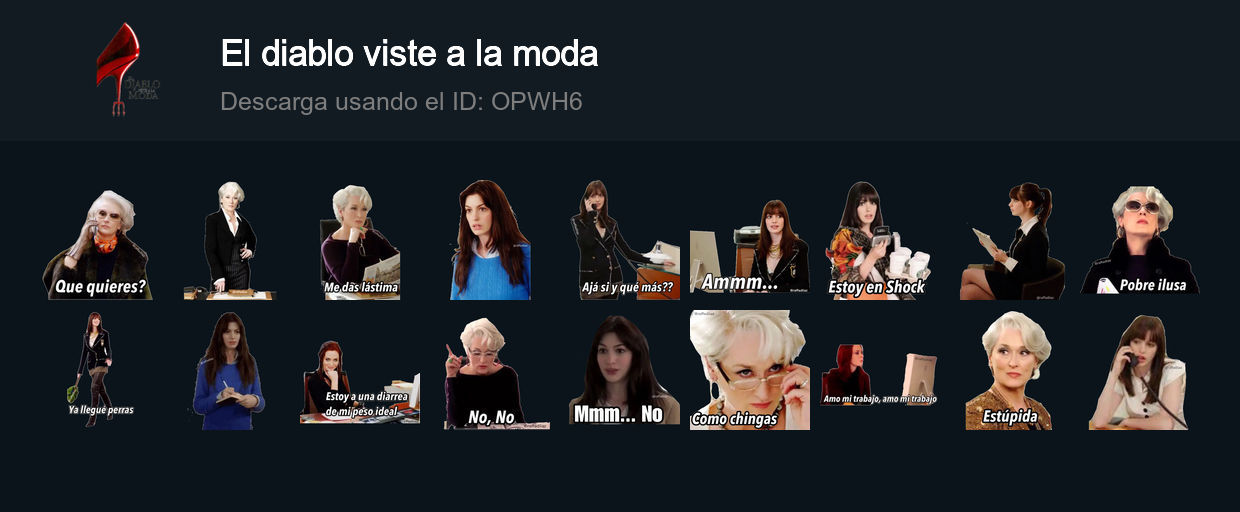Select the "Ya llegue perras" sticker
The width and height of the screenshot is (1240, 512).
point(99,370)
